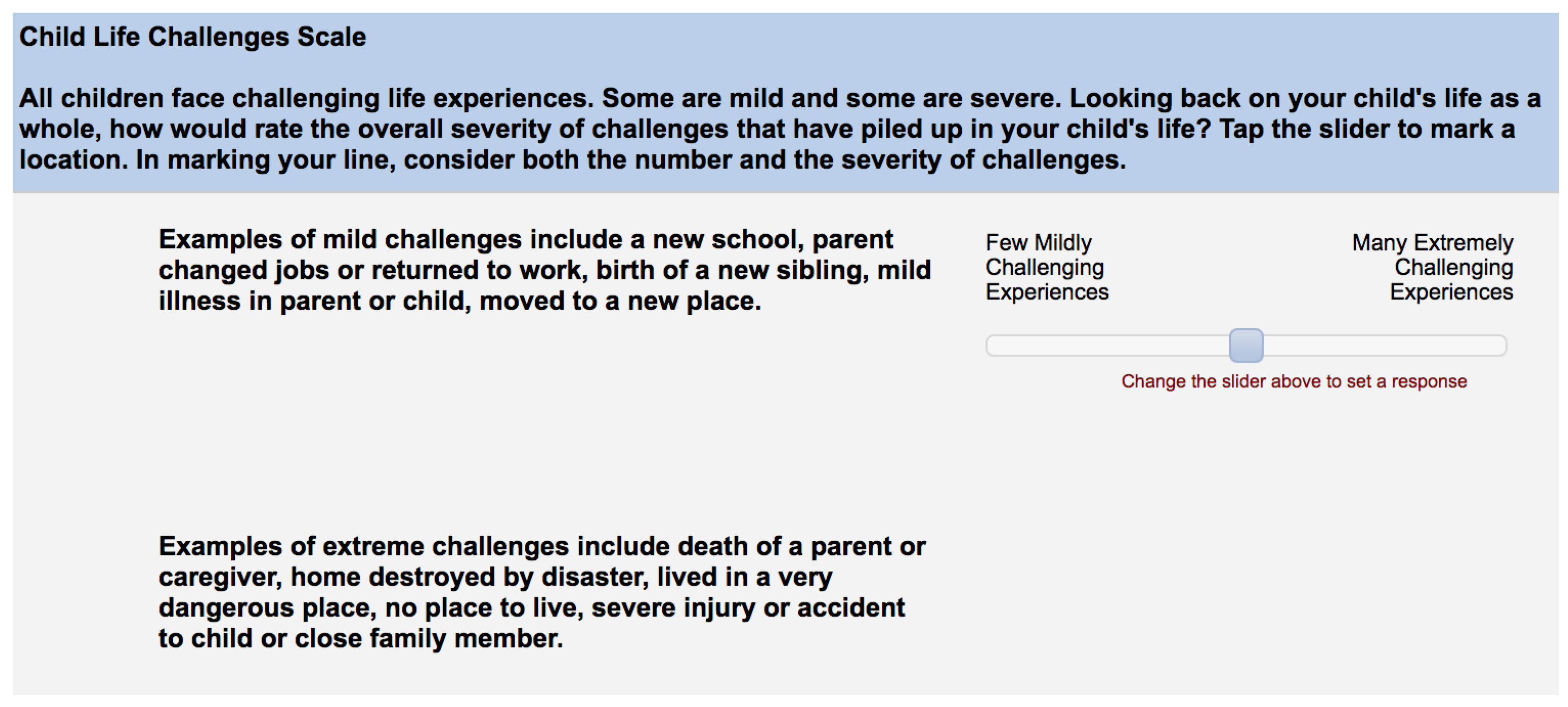Click the words 'Many Extremely' above the slider
This screenshot has height=707, width=1568.
(x=1432, y=243)
